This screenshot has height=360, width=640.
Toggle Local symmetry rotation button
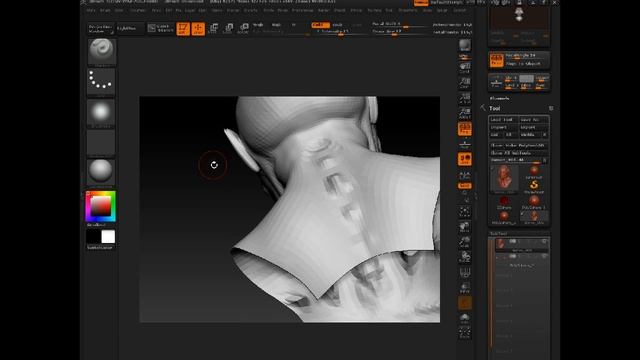(x=464, y=159)
